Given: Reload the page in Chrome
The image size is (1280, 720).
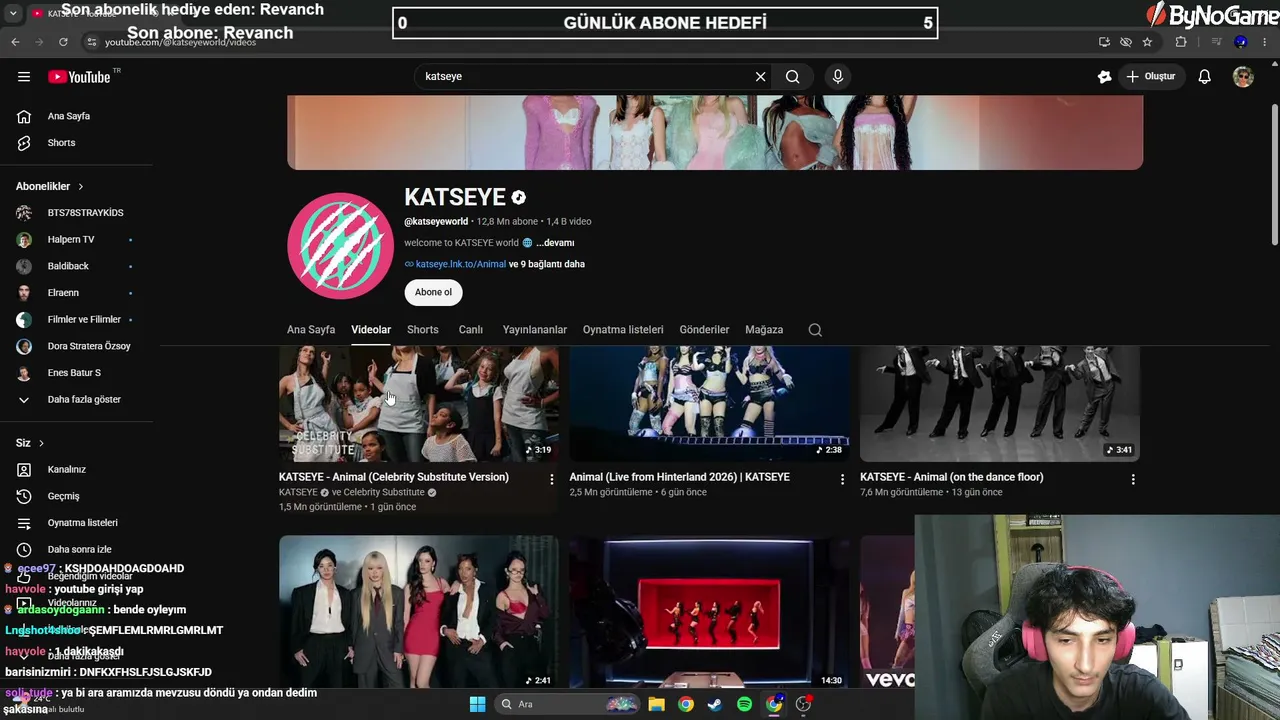Looking at the screenshot, I should 63,42.
